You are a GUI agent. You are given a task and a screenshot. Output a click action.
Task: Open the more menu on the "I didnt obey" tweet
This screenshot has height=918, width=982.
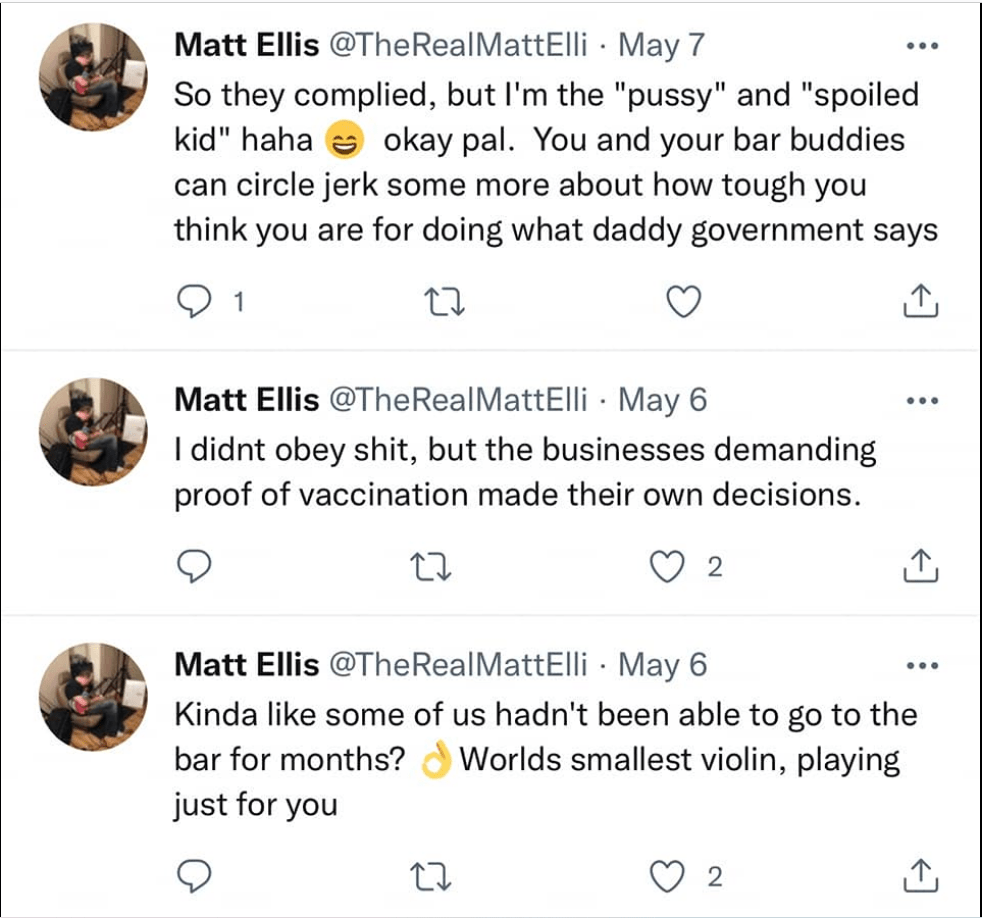[921, 401]
